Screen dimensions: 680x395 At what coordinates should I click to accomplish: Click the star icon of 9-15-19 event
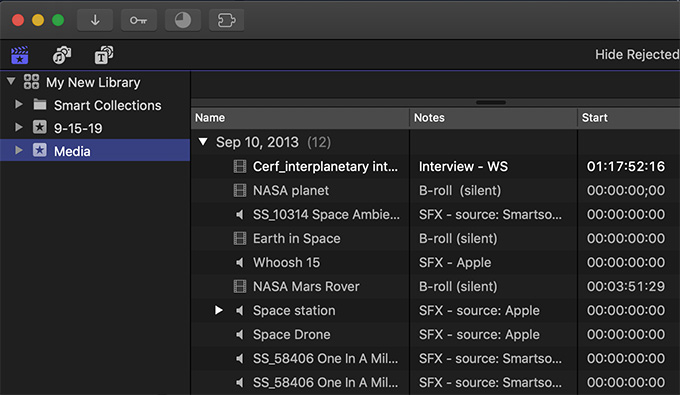(x=40, y=127)
